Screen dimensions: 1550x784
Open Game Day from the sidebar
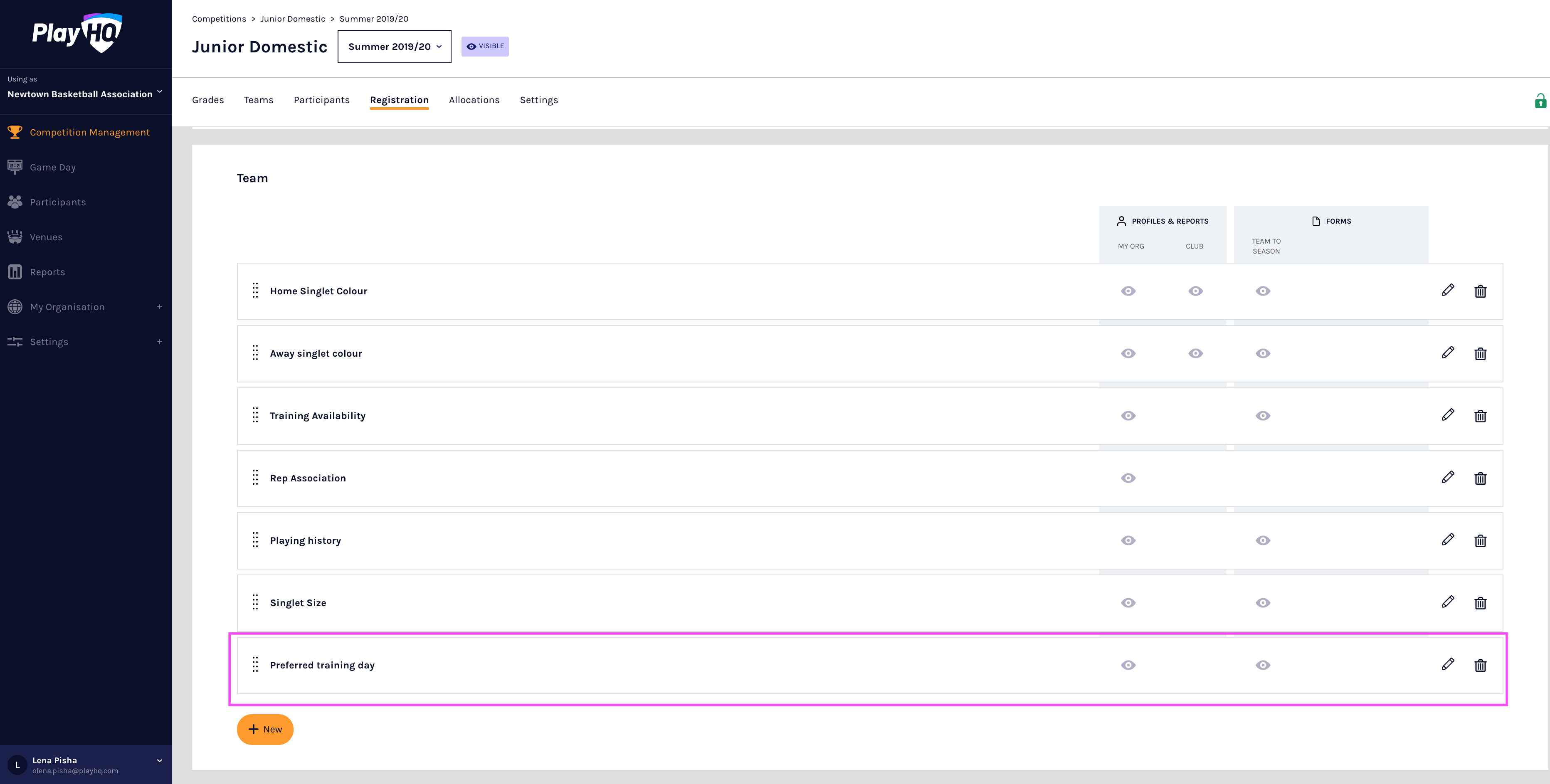click(x=53, y=167)
